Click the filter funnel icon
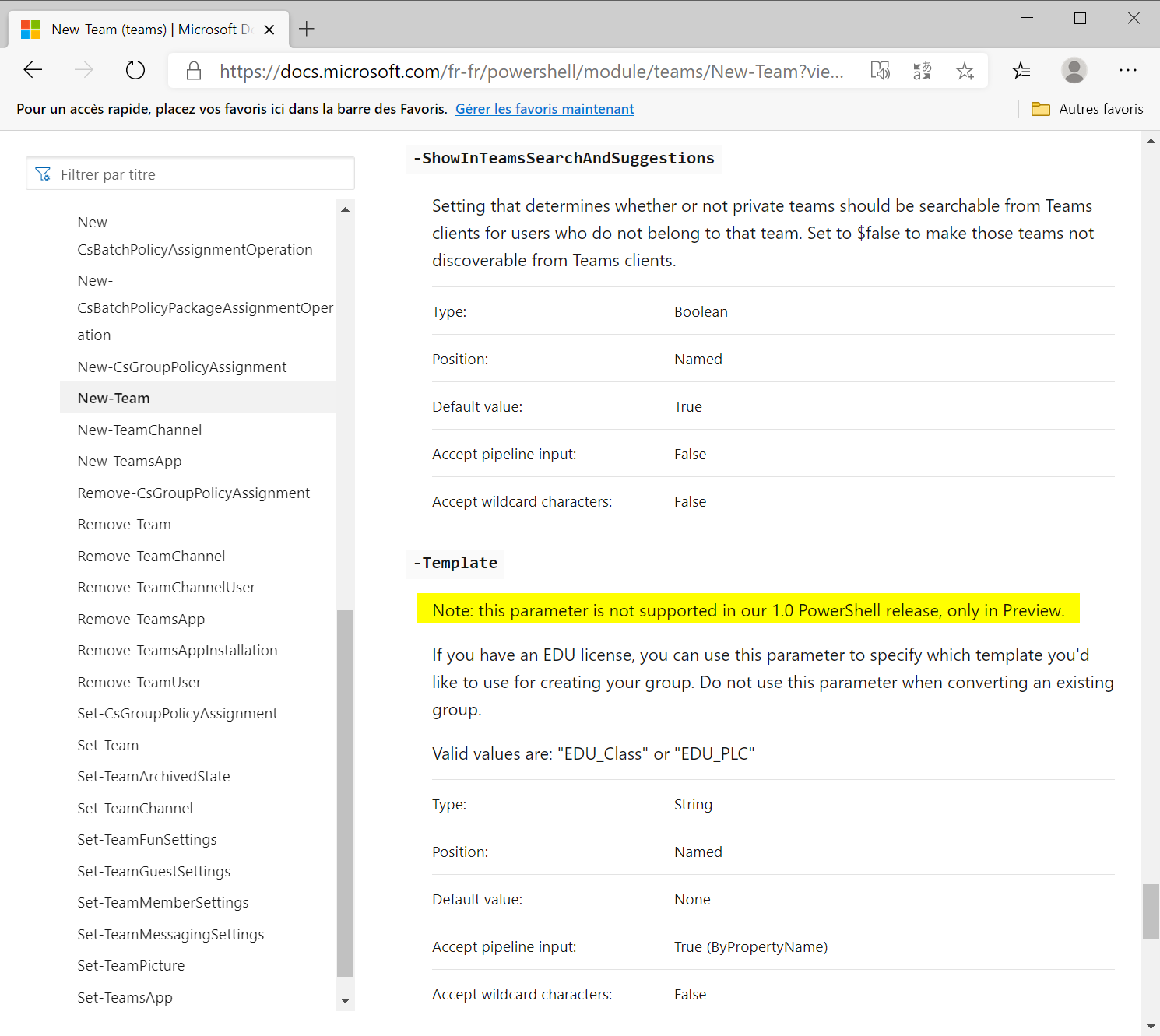The height and width of the screenshot is (1036, 1160). [43, 174]
